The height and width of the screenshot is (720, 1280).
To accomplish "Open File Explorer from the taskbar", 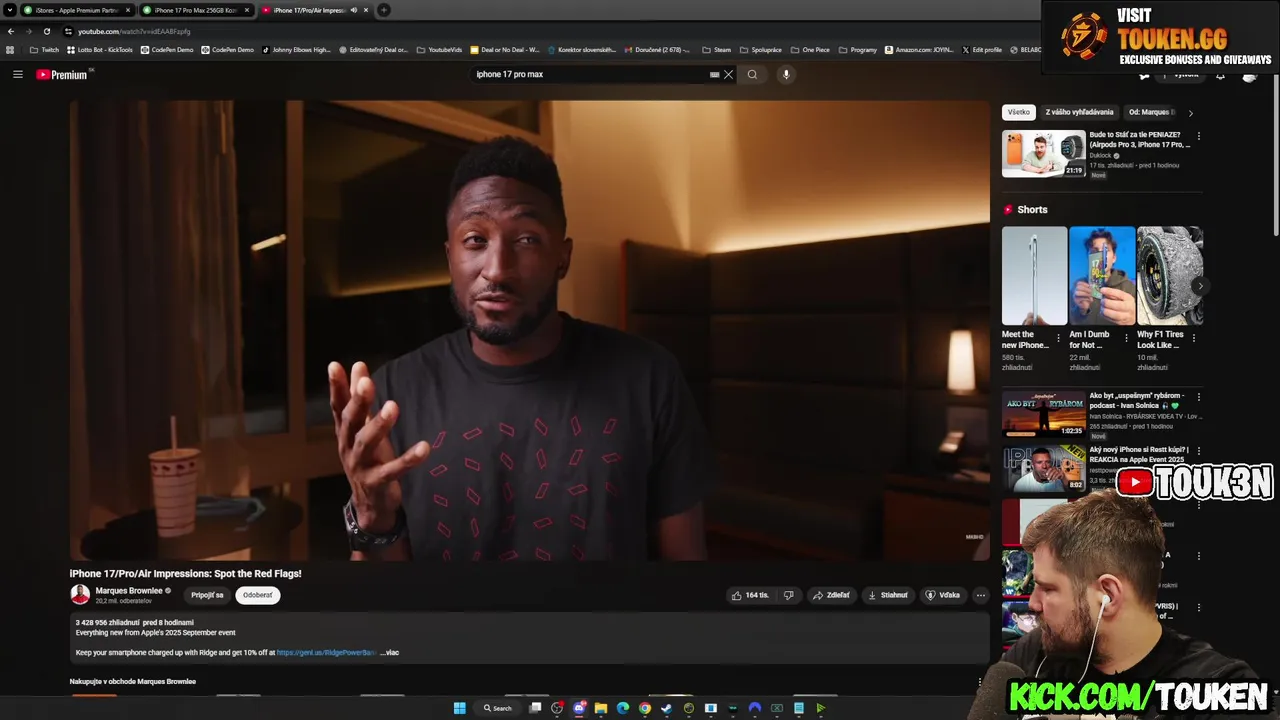I will point(601,708).
